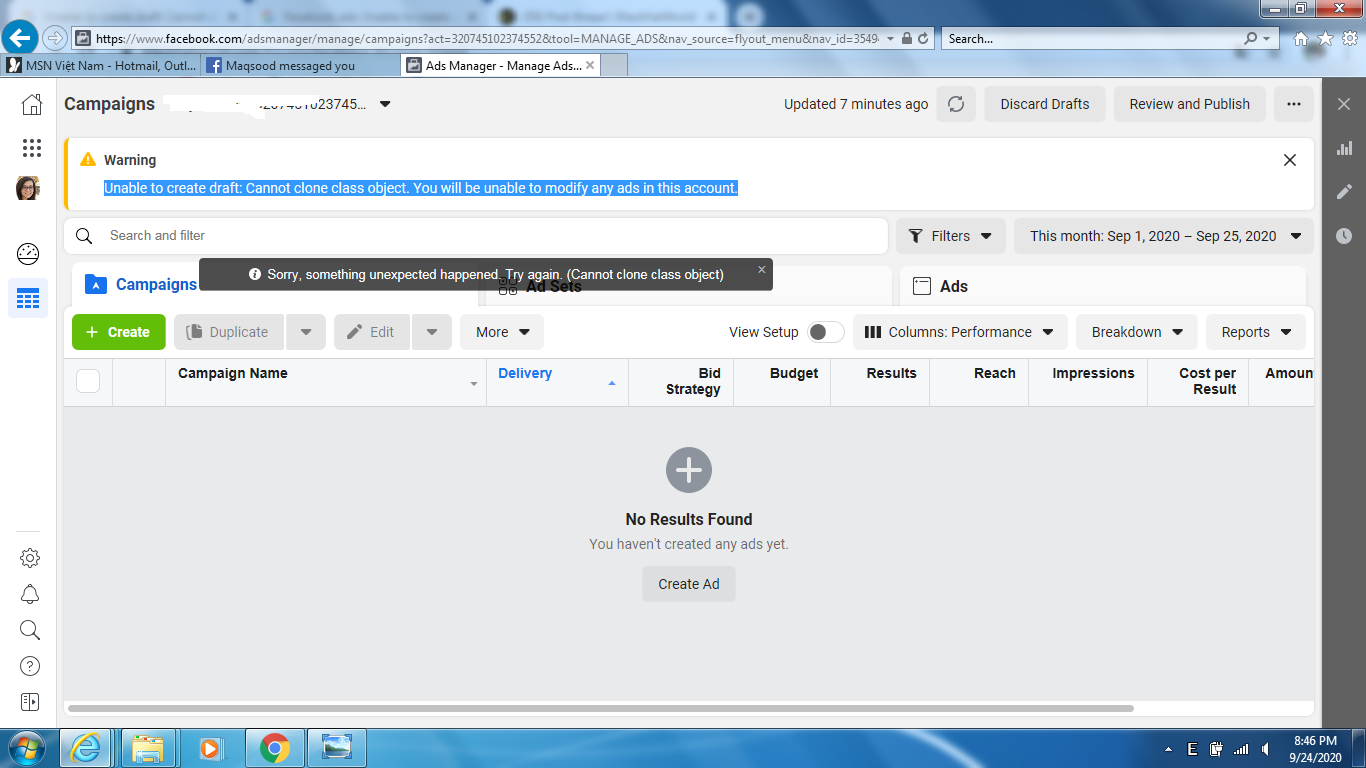
Task: Open the help question mark icon
Action: pyautogui.click(x=30, y=666)
